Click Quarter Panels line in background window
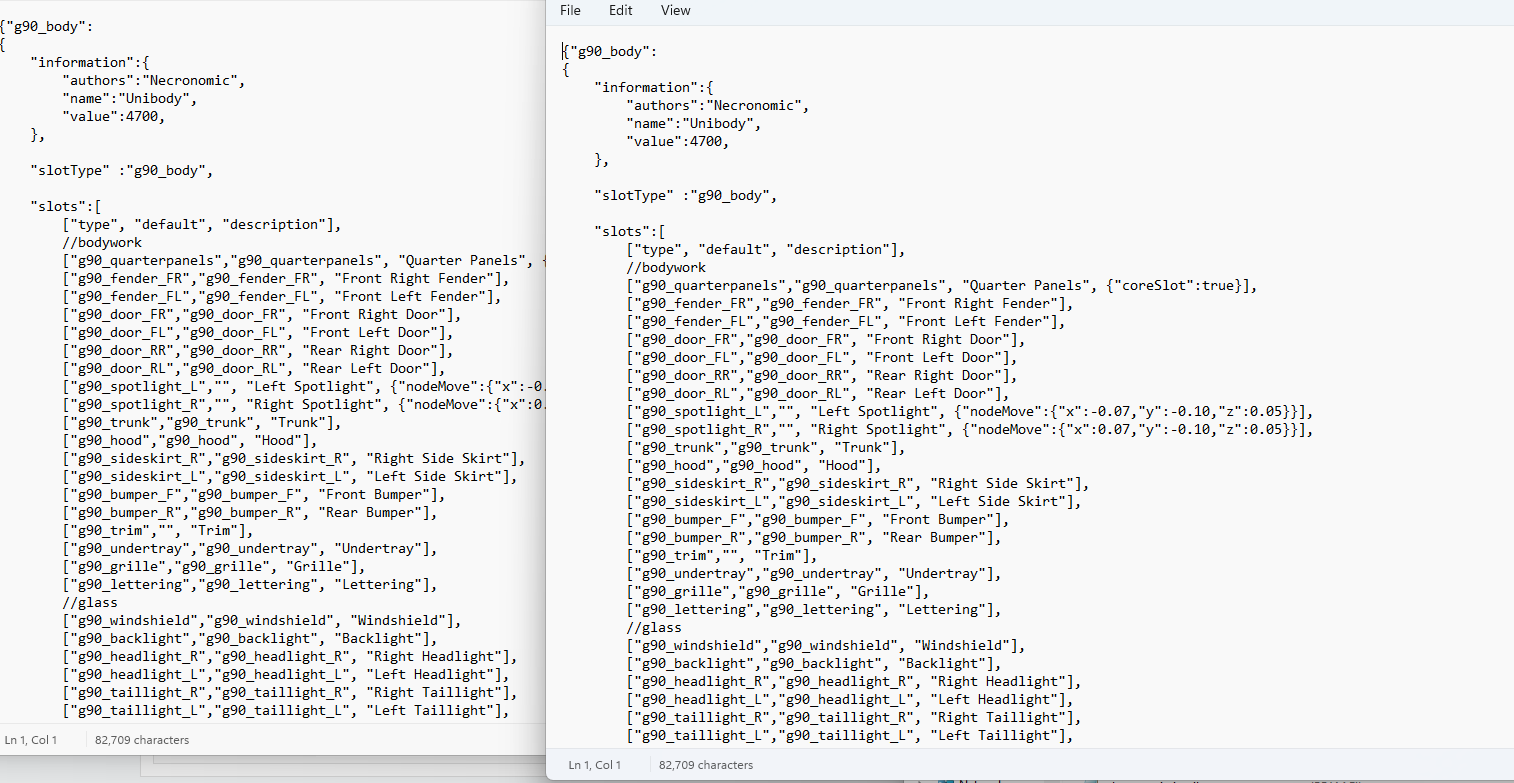 point(303,260)
